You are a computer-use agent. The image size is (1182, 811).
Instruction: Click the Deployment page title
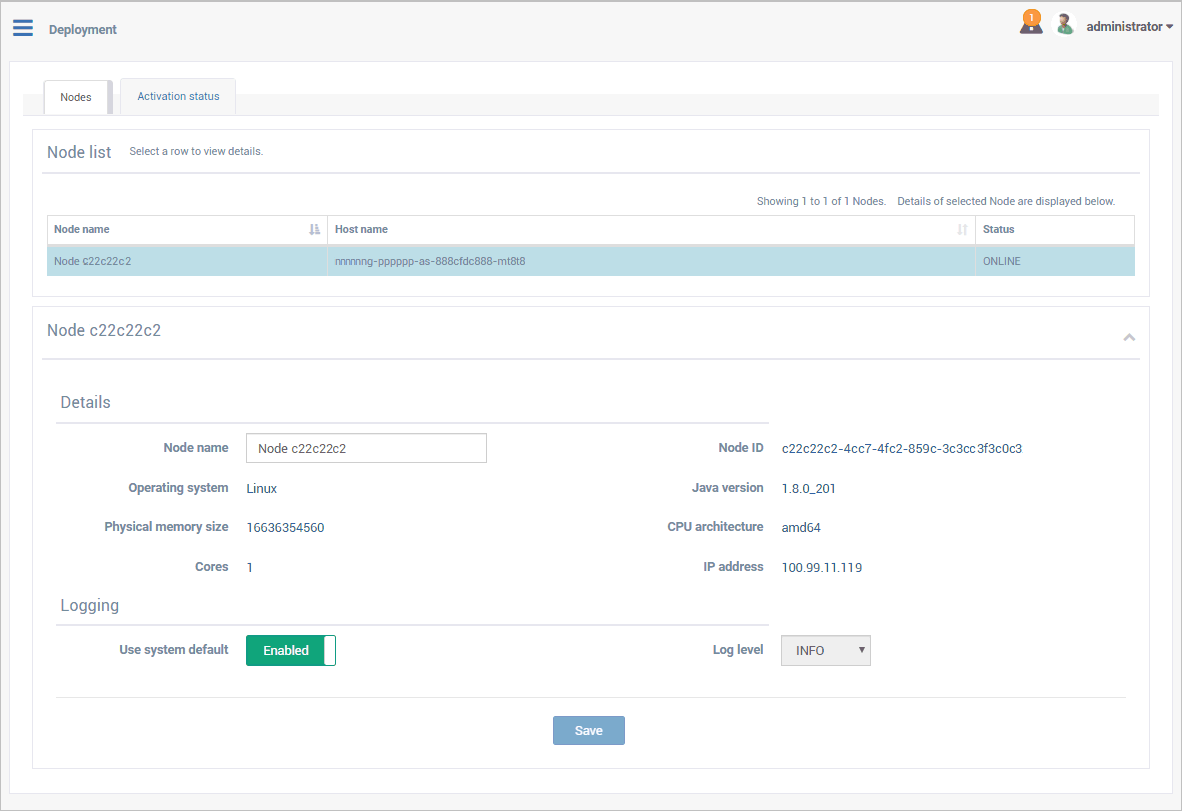pyautogui.click(x=83, y=30)
